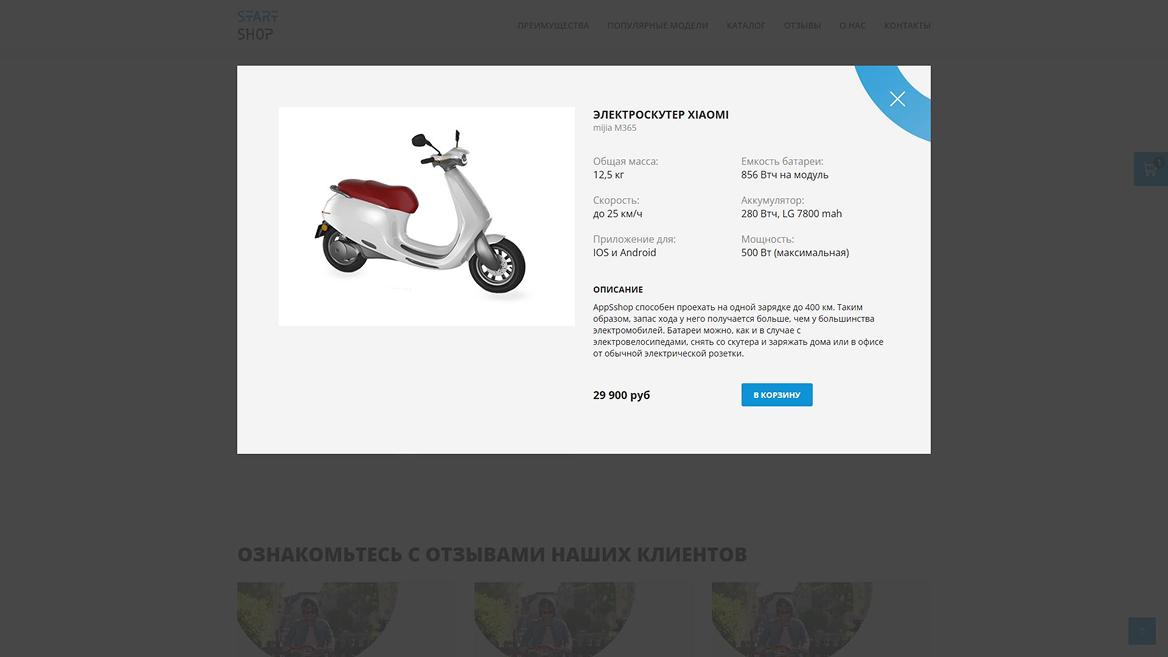Image resolution: width=1168 pixels, height=657 pixels.
Task: Open the КАТАЛОГ navigation link
Action: 746,25
